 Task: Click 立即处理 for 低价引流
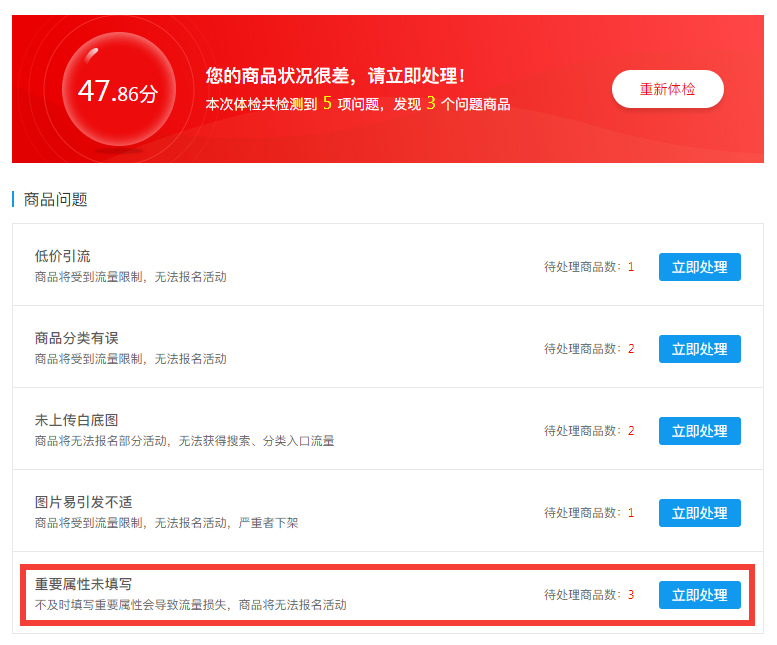[700, 267]
